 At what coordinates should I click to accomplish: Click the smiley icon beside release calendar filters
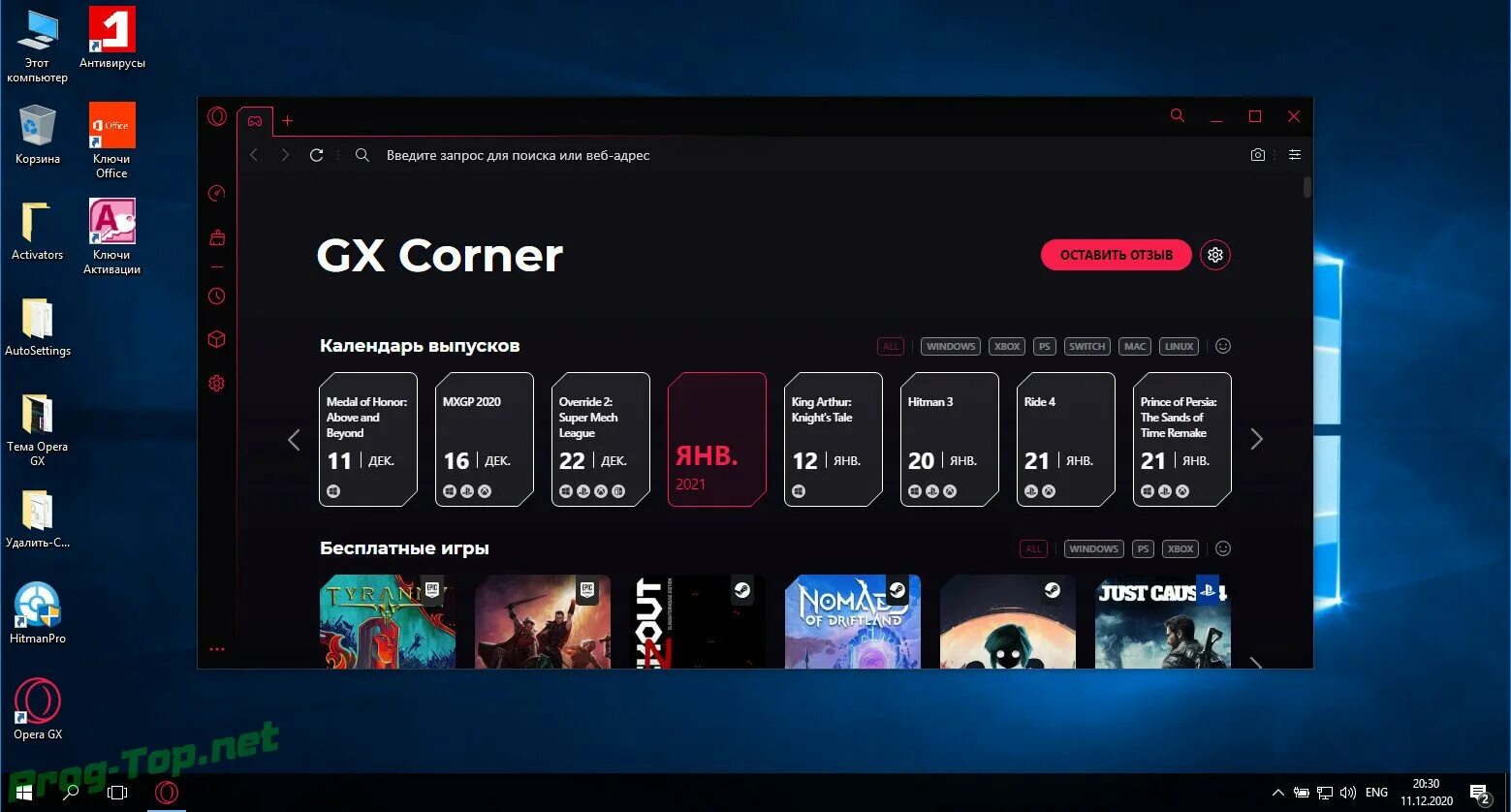click(x=1223, y=346)
